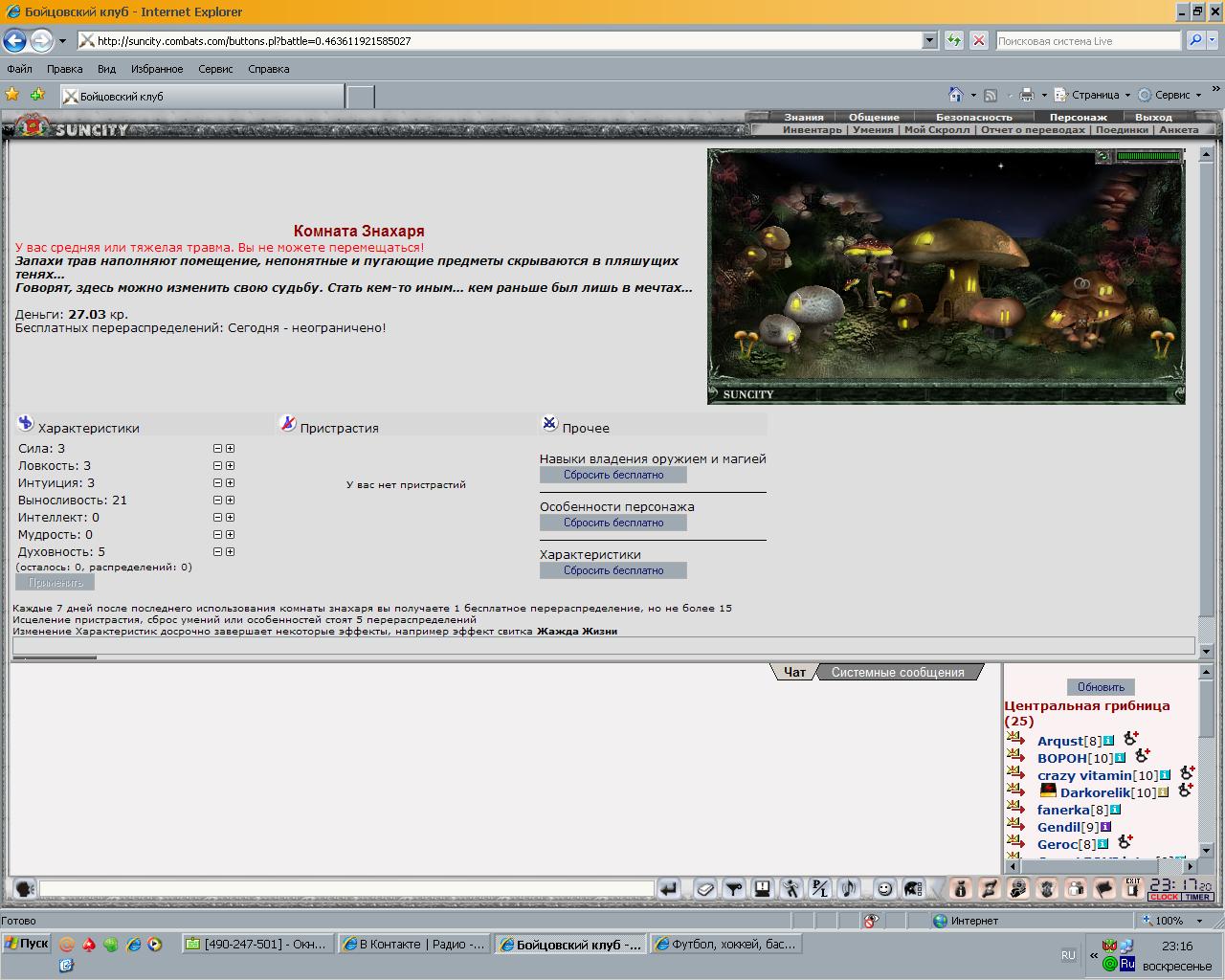Click the IE refresh page button

coord(953,40)
